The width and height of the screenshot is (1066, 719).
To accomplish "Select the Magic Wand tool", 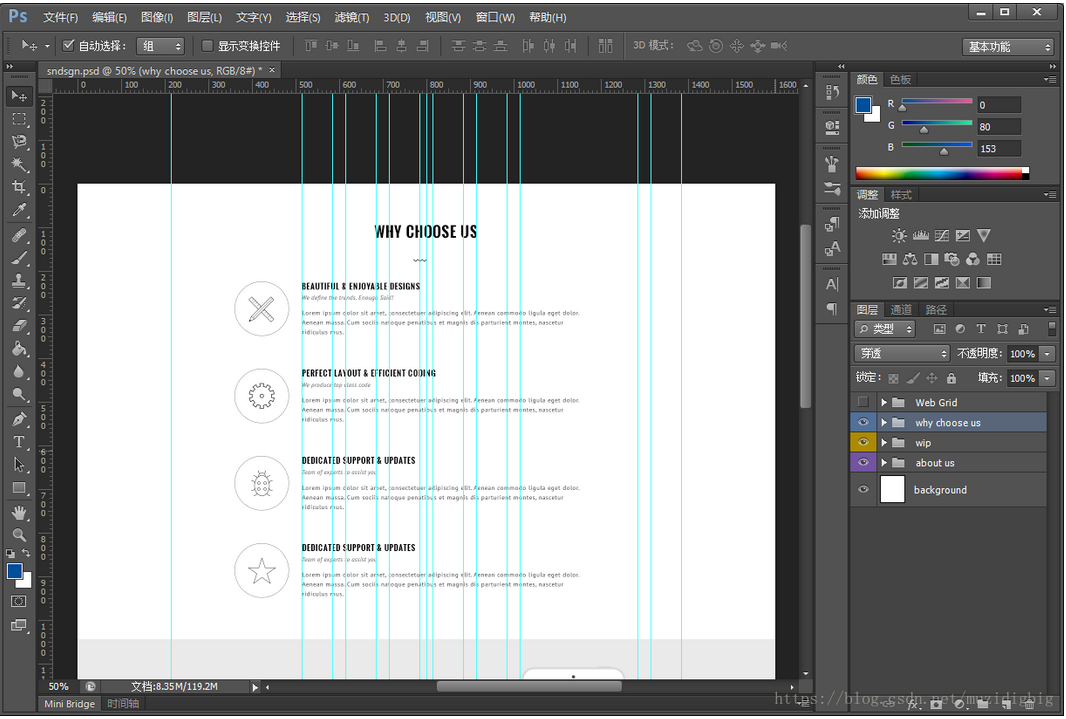I will point(19,165).
